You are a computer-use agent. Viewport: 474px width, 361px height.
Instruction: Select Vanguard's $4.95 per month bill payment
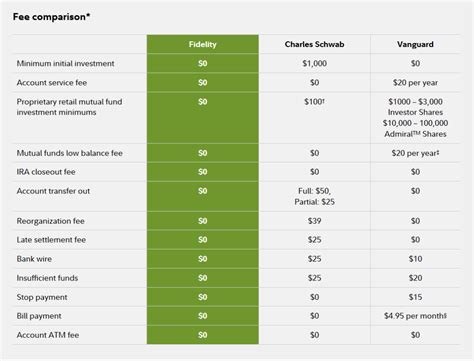click(x=415, y=316)
